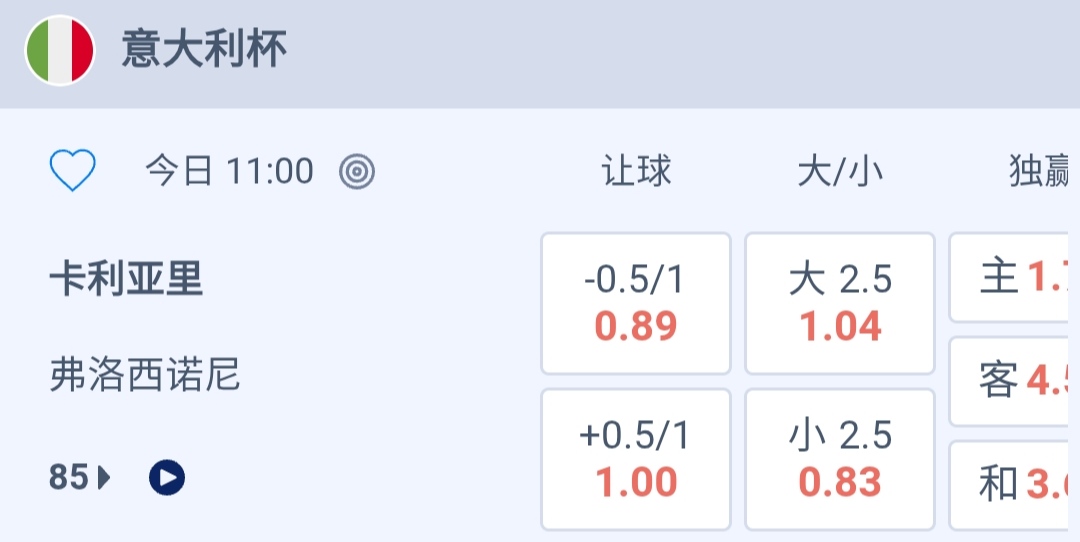Choose 小 2.5 under odds 0.83
Image resolution: width=1080 pixels, height=542 pixels.
click(x=840, y=459)
